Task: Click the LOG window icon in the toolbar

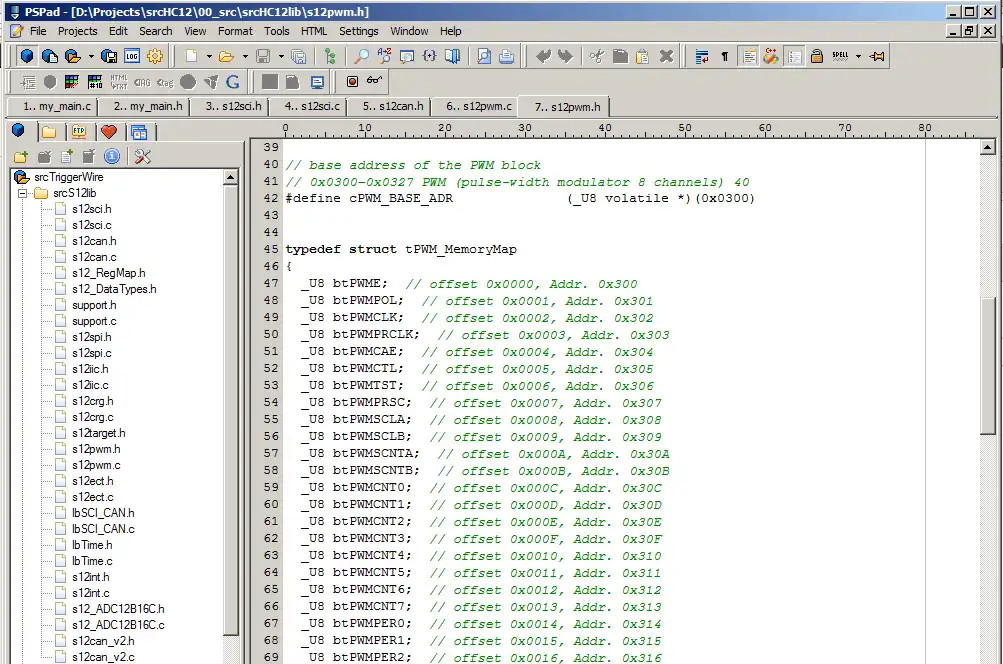Action: coord(131,57)
